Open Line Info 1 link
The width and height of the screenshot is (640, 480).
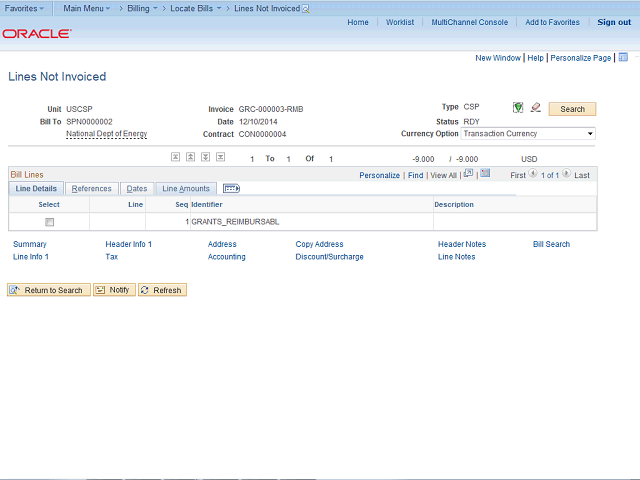coord(31,257)
